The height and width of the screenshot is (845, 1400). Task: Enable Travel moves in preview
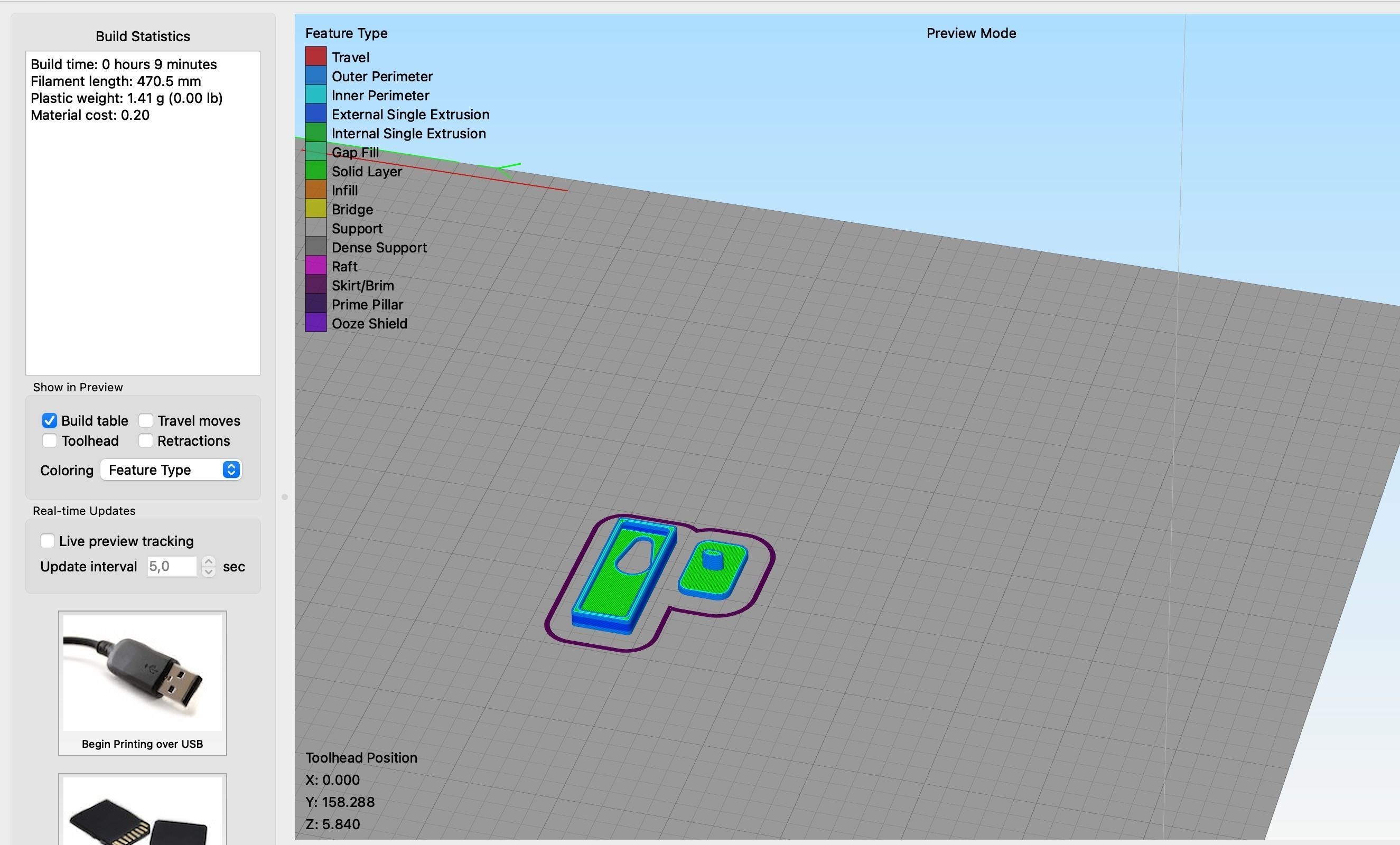pos(146,421)
